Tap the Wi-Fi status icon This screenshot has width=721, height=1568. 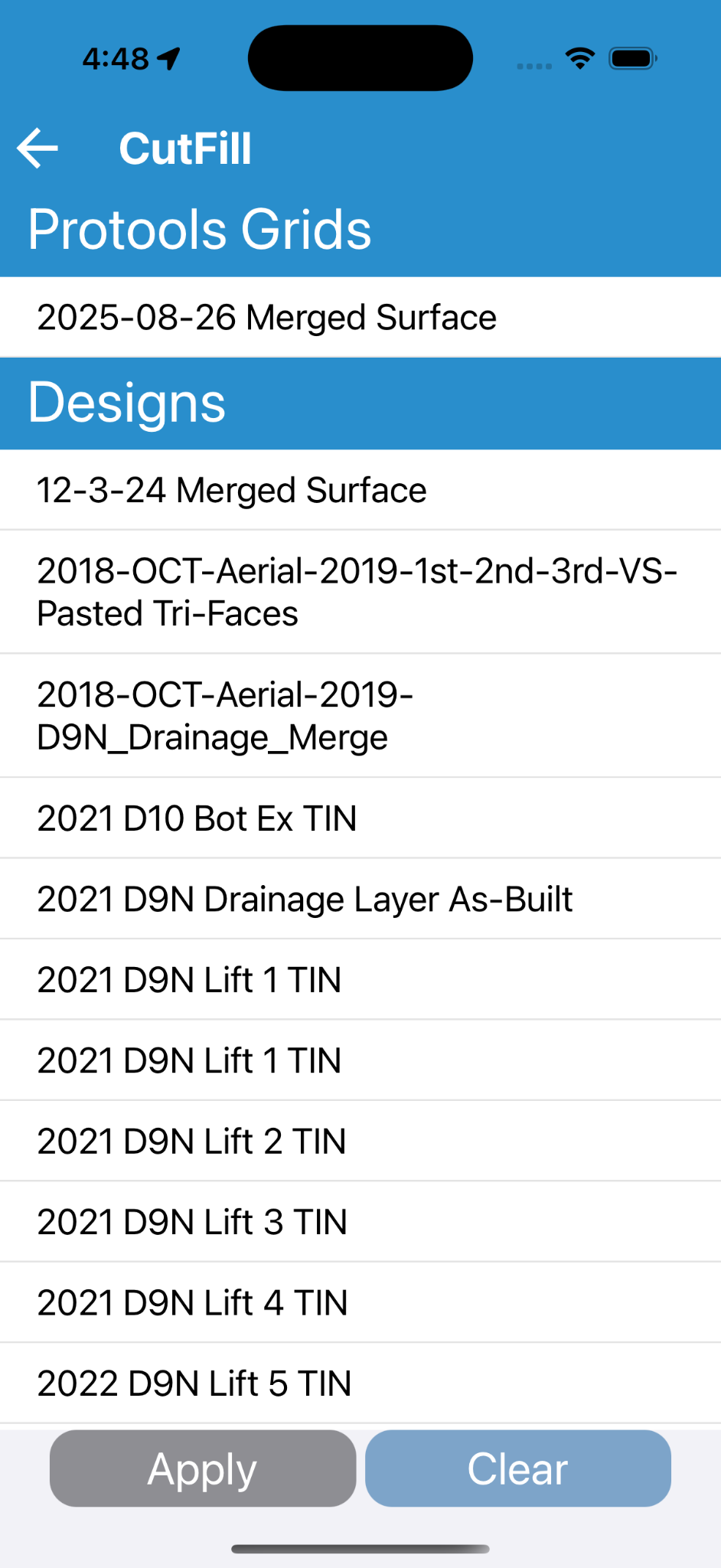point(579,58)
